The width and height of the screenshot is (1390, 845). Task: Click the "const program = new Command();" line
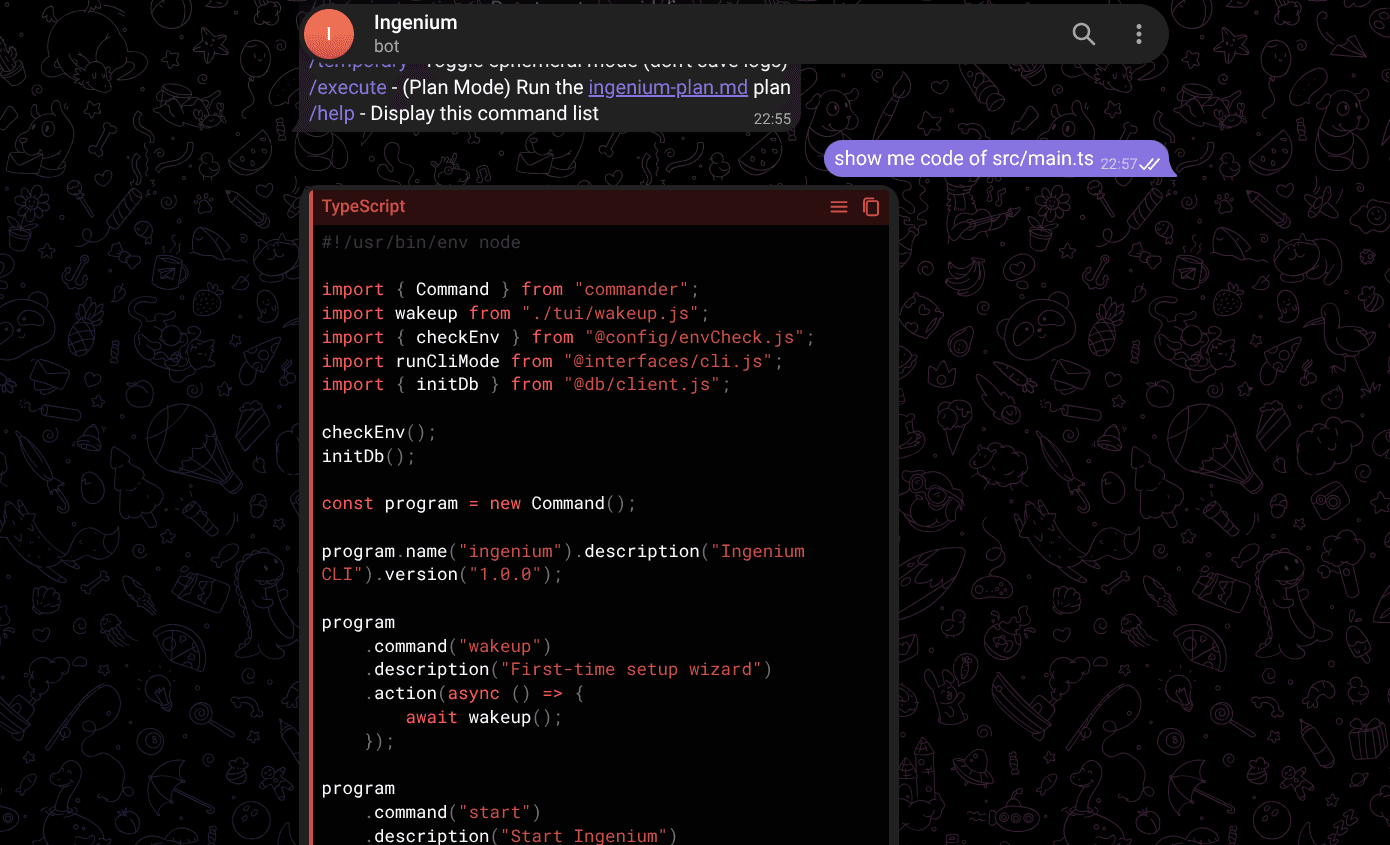coord(479,503)
